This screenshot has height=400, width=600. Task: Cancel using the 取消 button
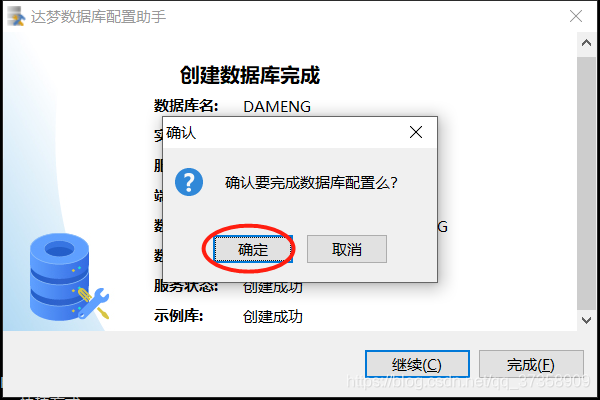(x=347, y=249)
